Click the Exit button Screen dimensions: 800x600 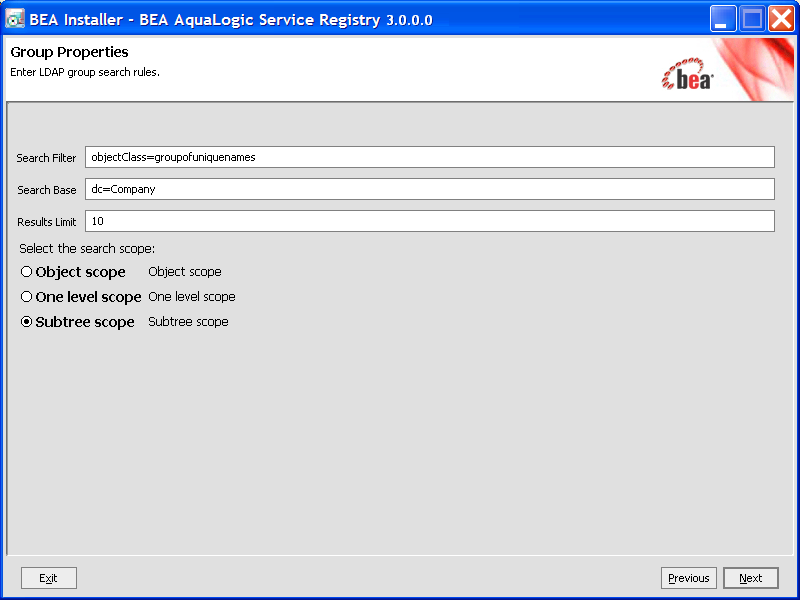pos(49,578)
